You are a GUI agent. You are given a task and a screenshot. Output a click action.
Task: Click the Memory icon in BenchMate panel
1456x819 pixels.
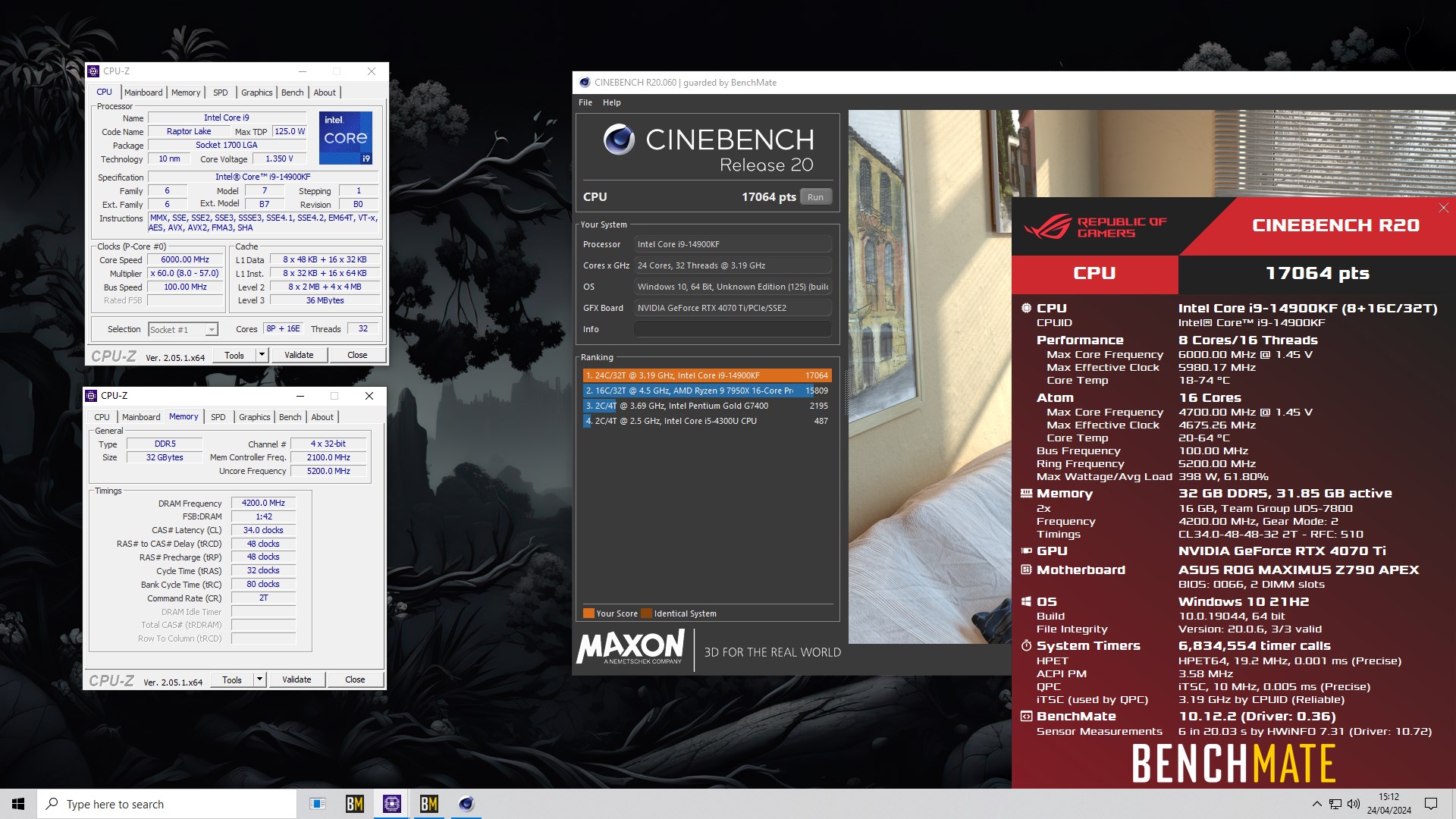[1026, 493]
